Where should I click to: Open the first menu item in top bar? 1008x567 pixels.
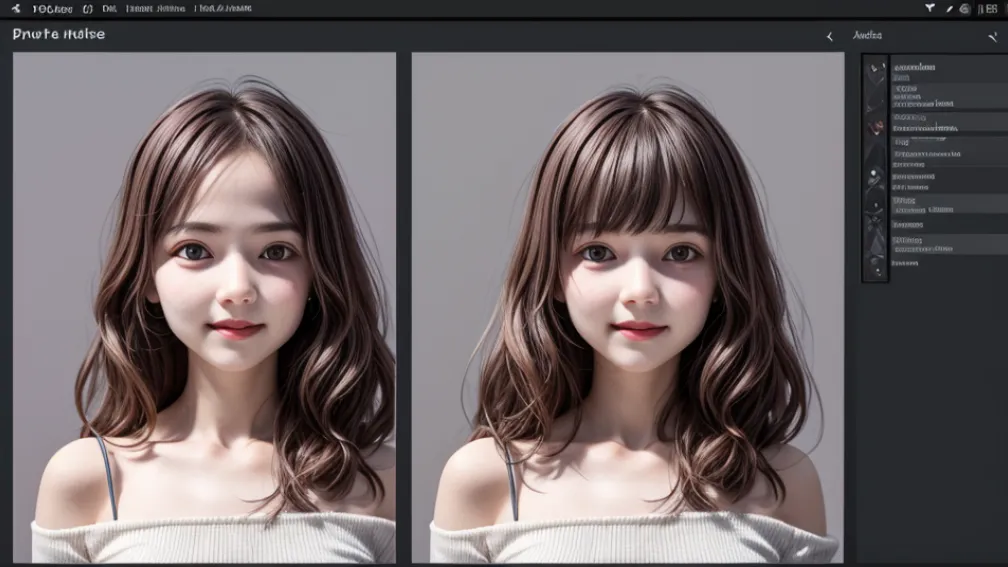tap(52, 9)
